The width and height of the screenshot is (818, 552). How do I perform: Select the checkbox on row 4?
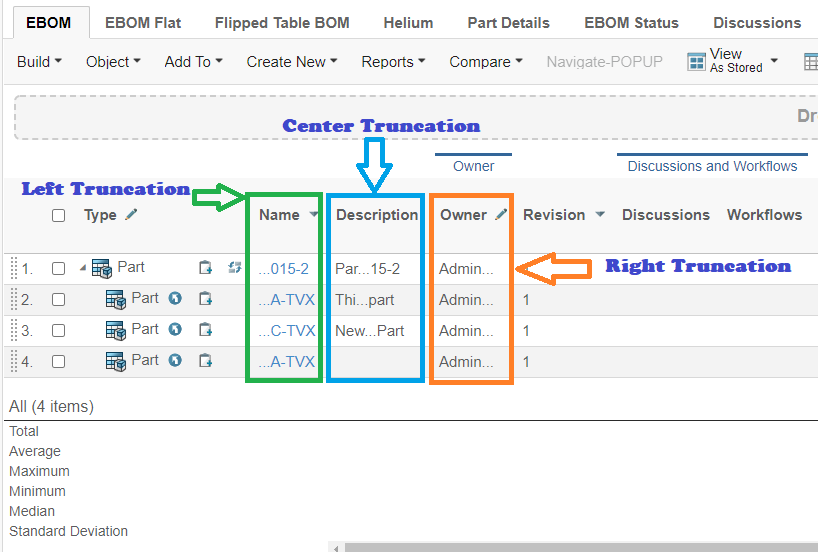coord(59,361)
